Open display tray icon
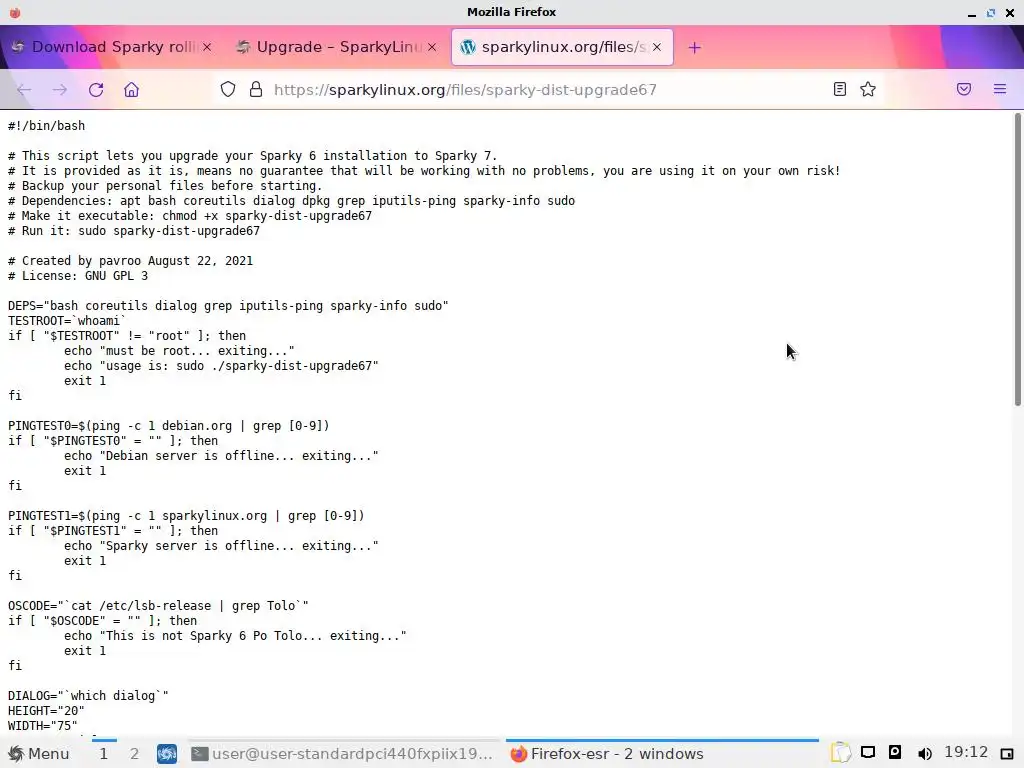This screenshot has height=768, width=1024. 868,753
